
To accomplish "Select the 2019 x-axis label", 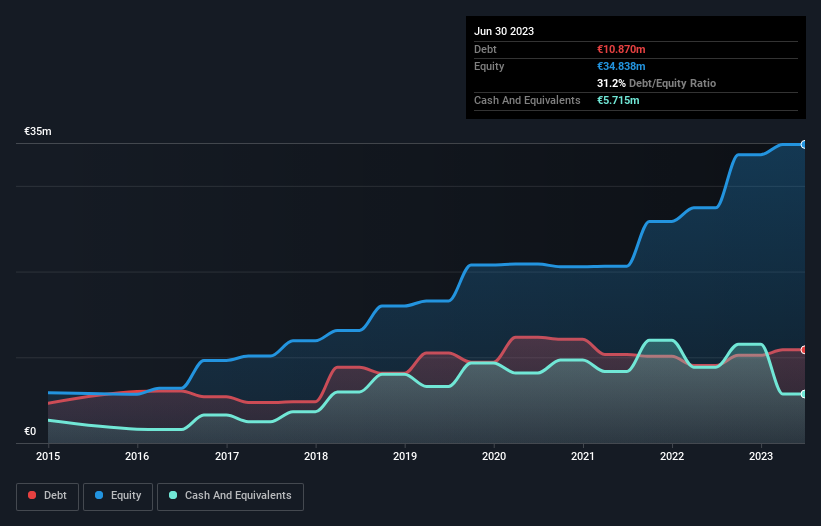I will point(405,456).
